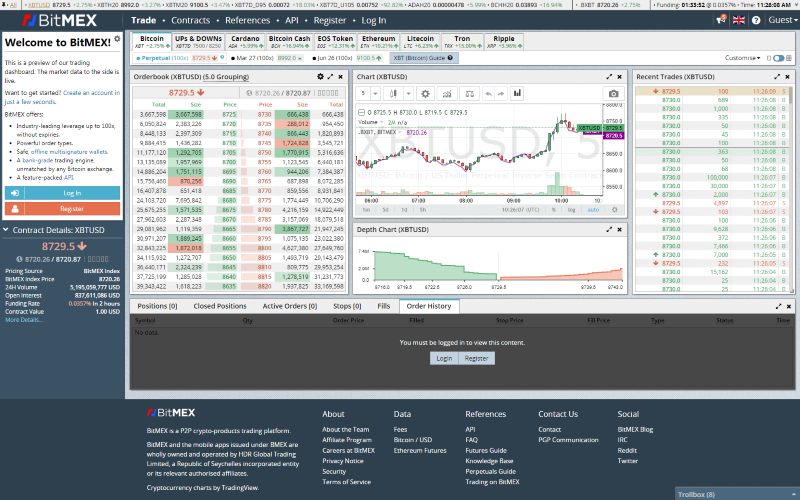
Task: Open the .BXBT, BITMEX legend dropdown
Action: [401, 132]
